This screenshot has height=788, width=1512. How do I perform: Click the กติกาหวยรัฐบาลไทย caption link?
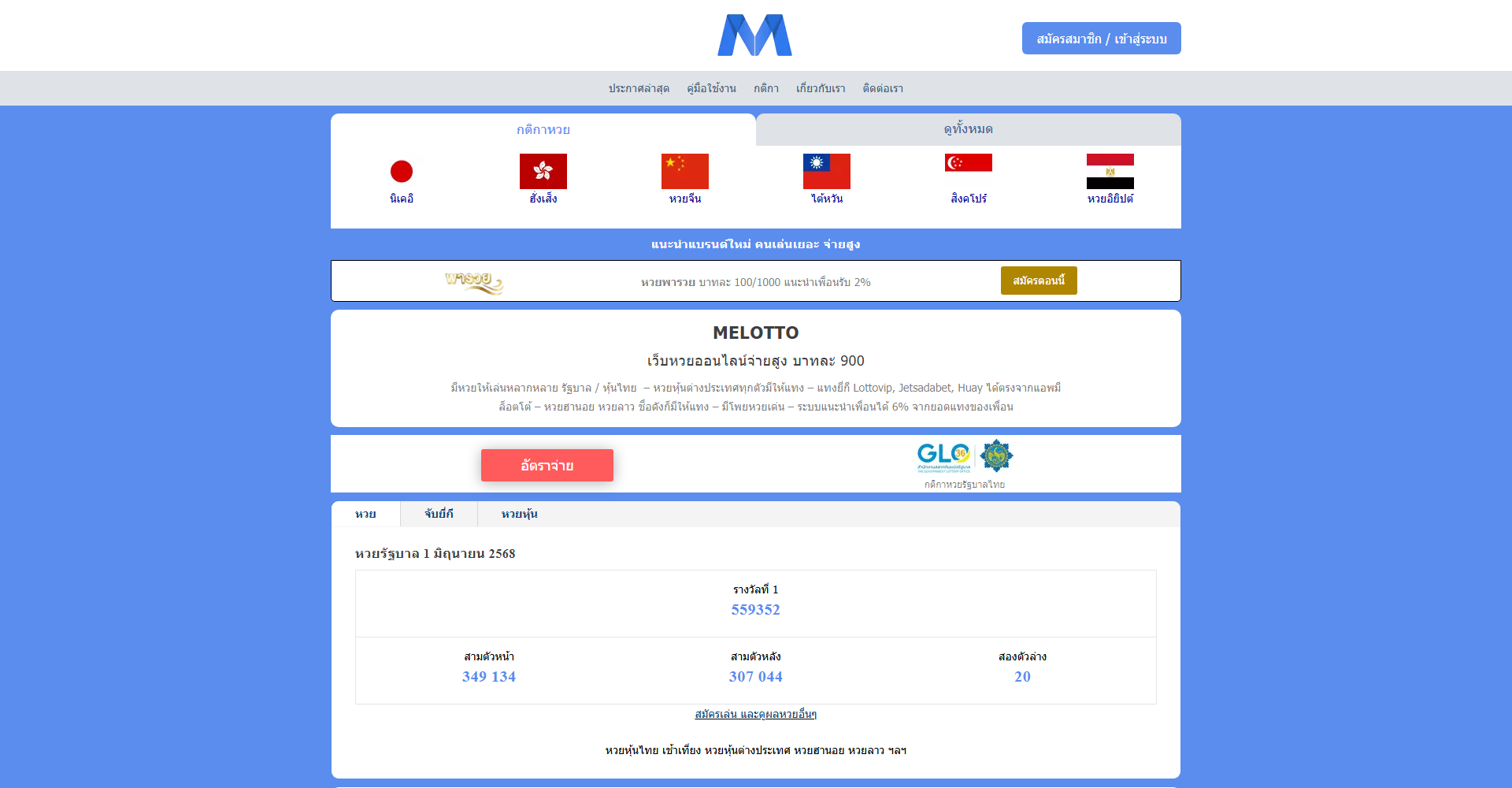point(965,485)
